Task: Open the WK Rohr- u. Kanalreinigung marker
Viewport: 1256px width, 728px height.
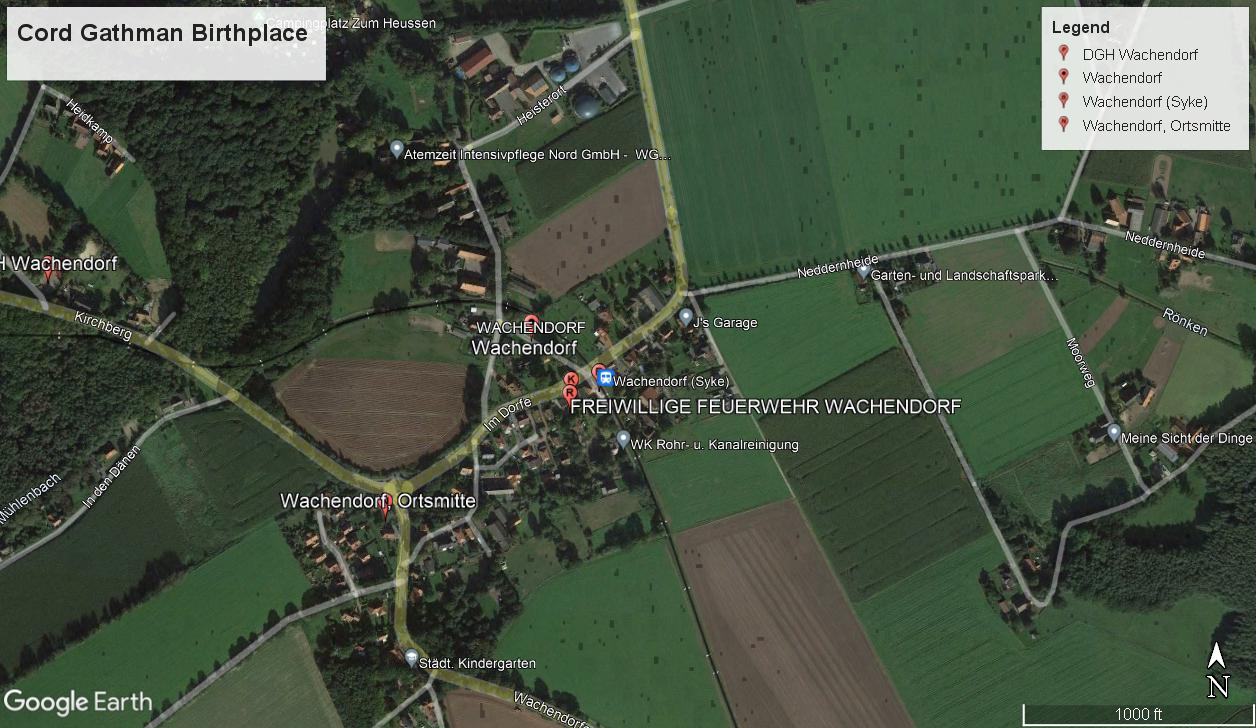Action: click(623, 439)
